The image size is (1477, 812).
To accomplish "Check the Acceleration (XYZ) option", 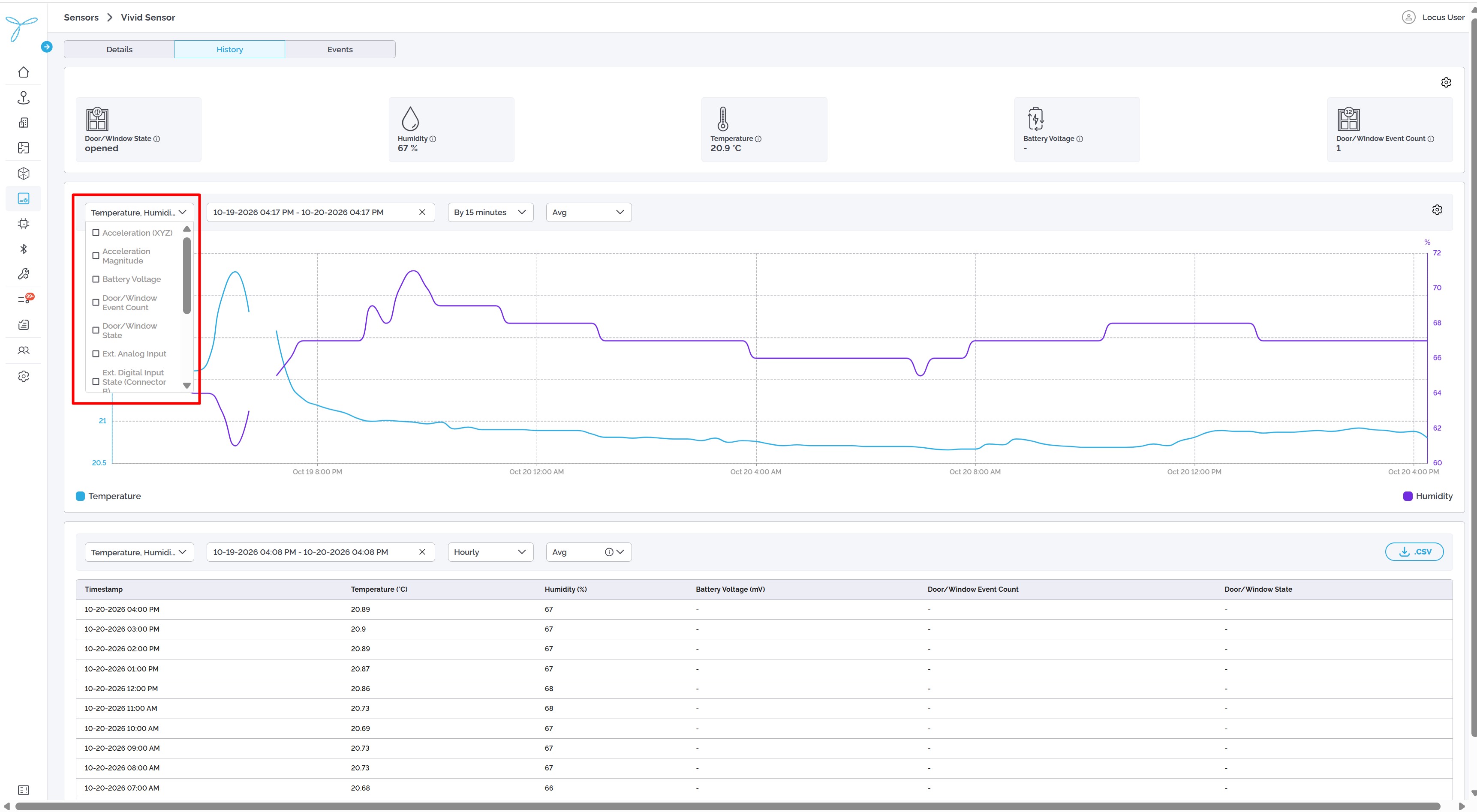I will tap(96, 233).
